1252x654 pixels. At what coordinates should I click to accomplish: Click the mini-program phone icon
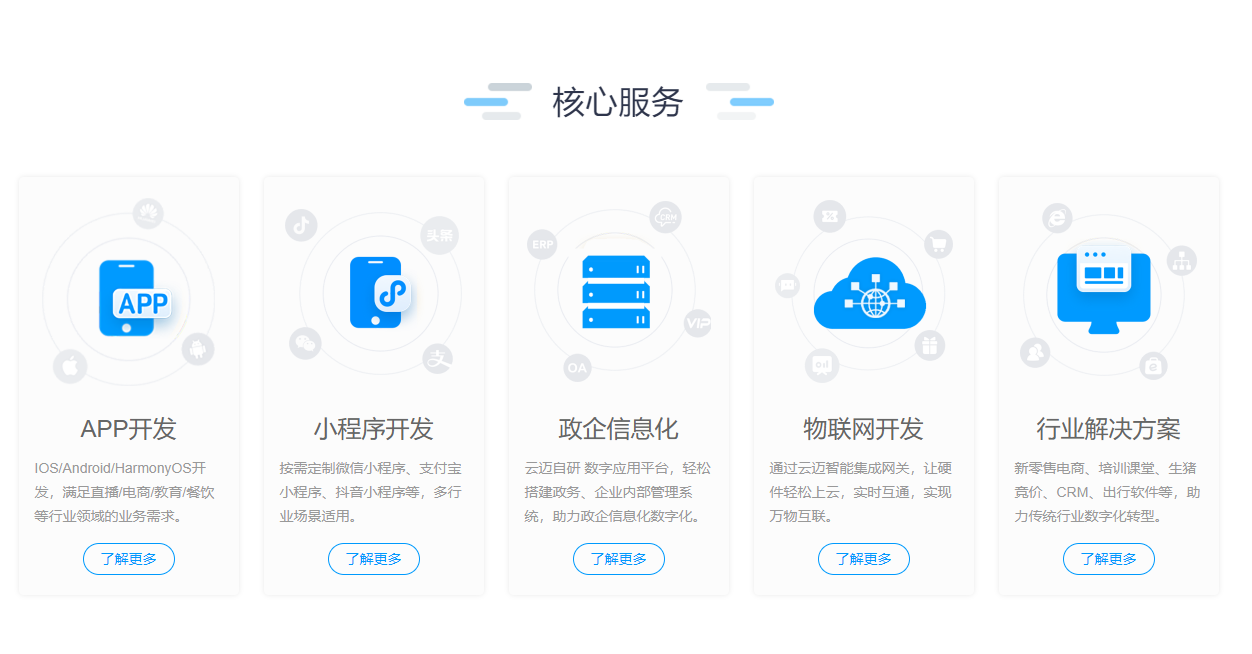pyautogui.click(x=380, y=292)
